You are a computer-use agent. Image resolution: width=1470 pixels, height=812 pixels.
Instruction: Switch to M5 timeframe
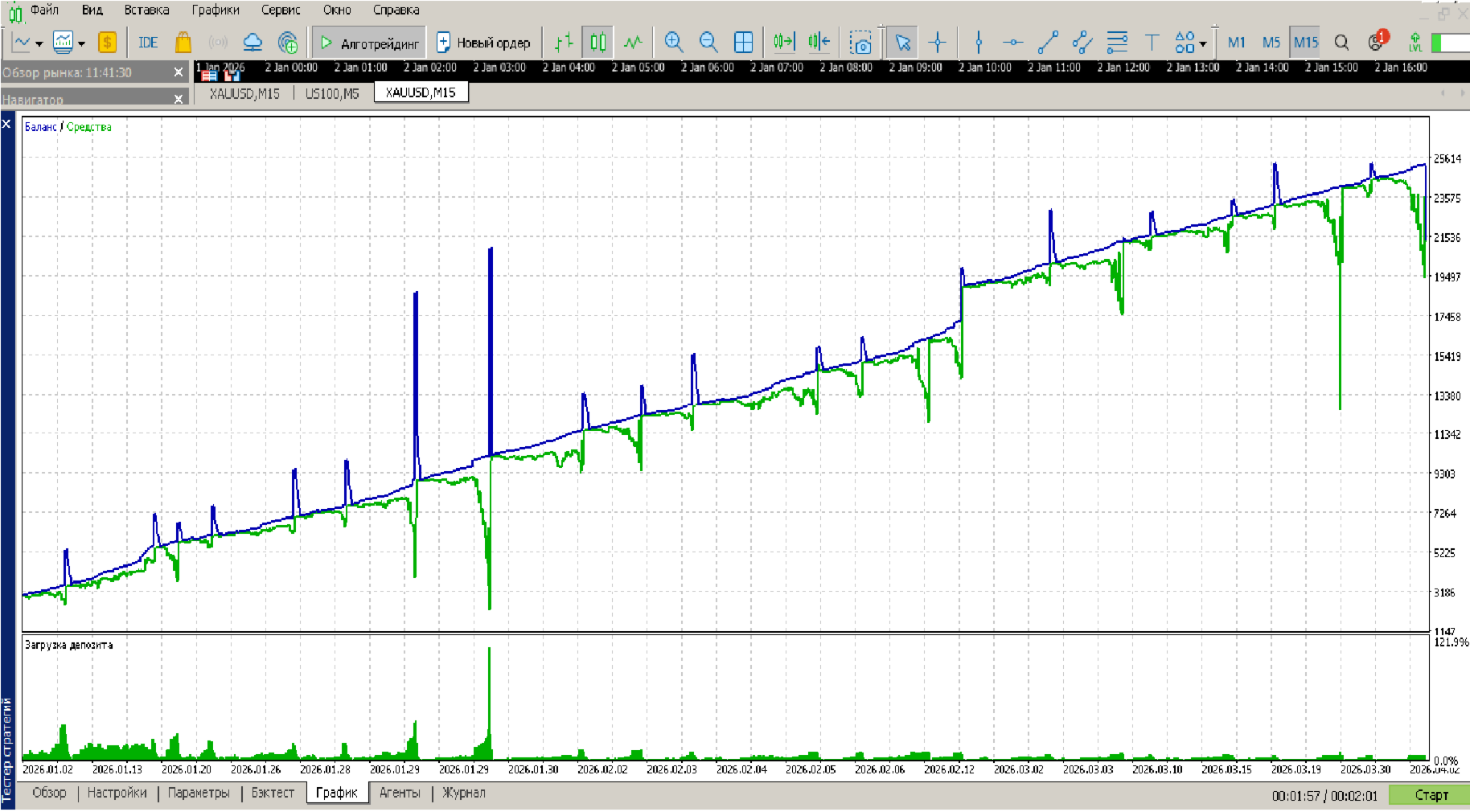(x=1271, y=43)
